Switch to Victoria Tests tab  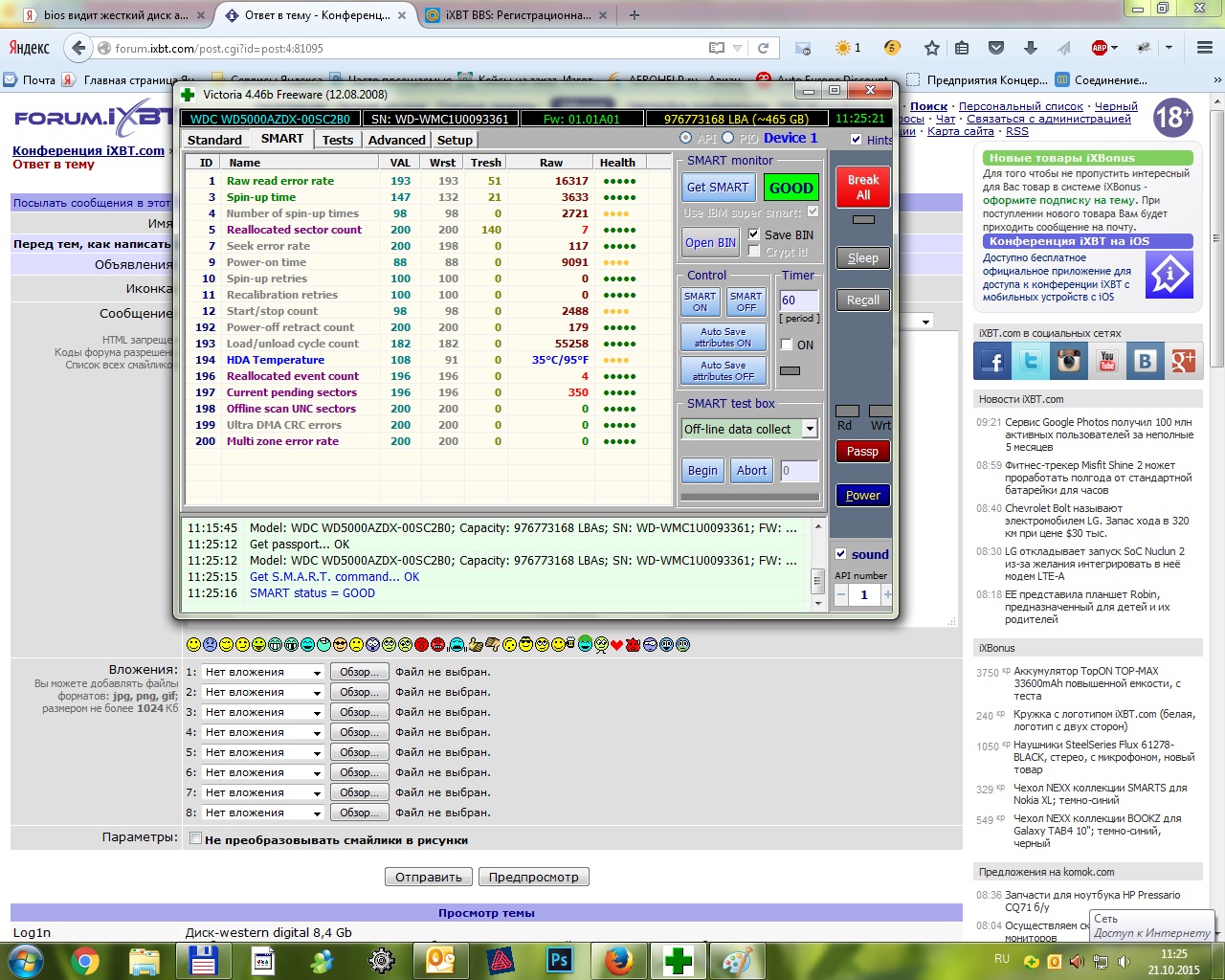(x=338, y=140)
